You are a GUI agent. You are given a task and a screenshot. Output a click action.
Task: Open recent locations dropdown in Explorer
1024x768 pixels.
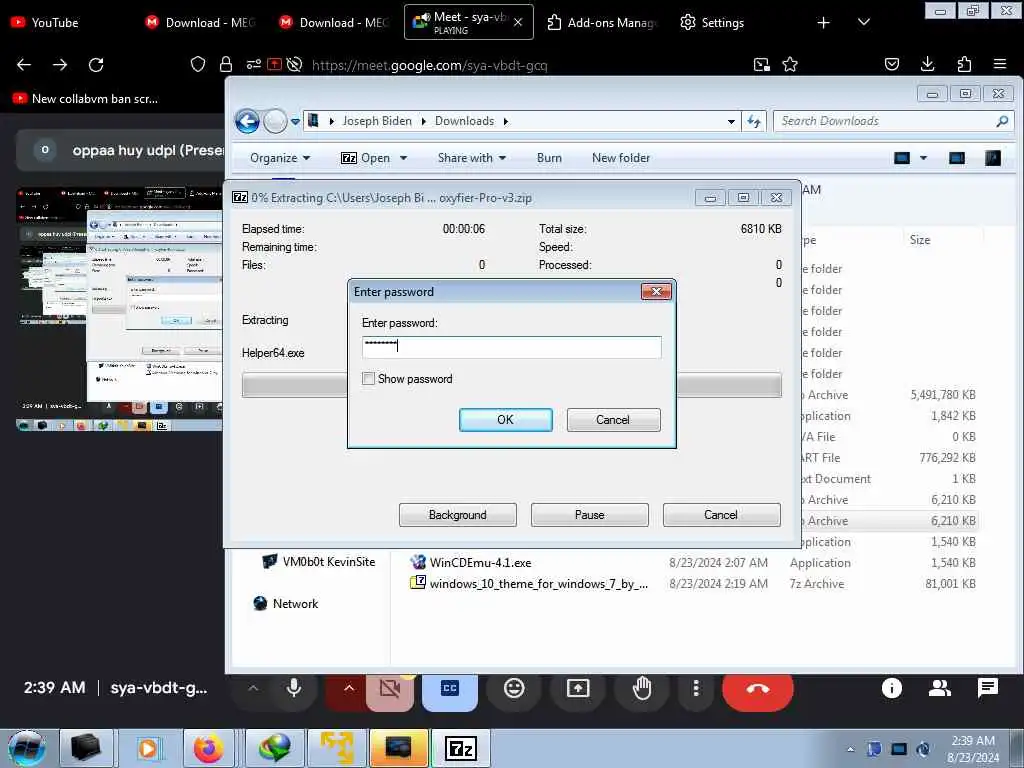295,121
